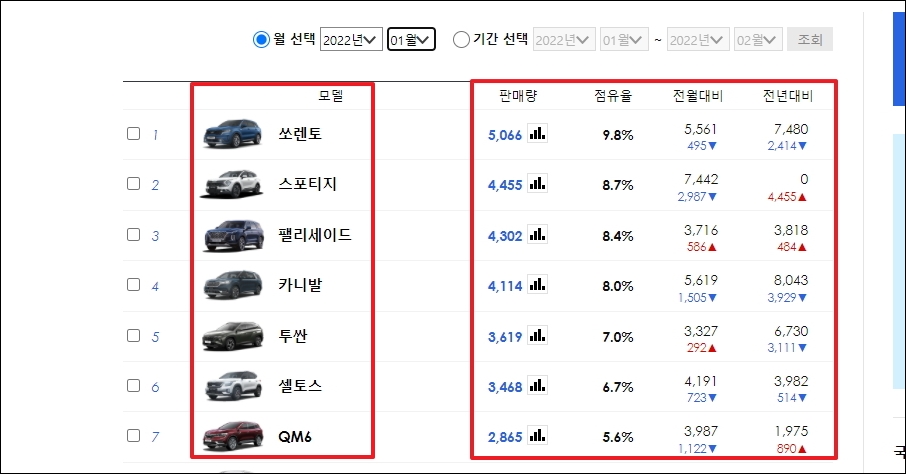Viewport: 906px width, 474px height.
Task: Open the 01월 month dropdown for month selection
Action: pos(411,39)
